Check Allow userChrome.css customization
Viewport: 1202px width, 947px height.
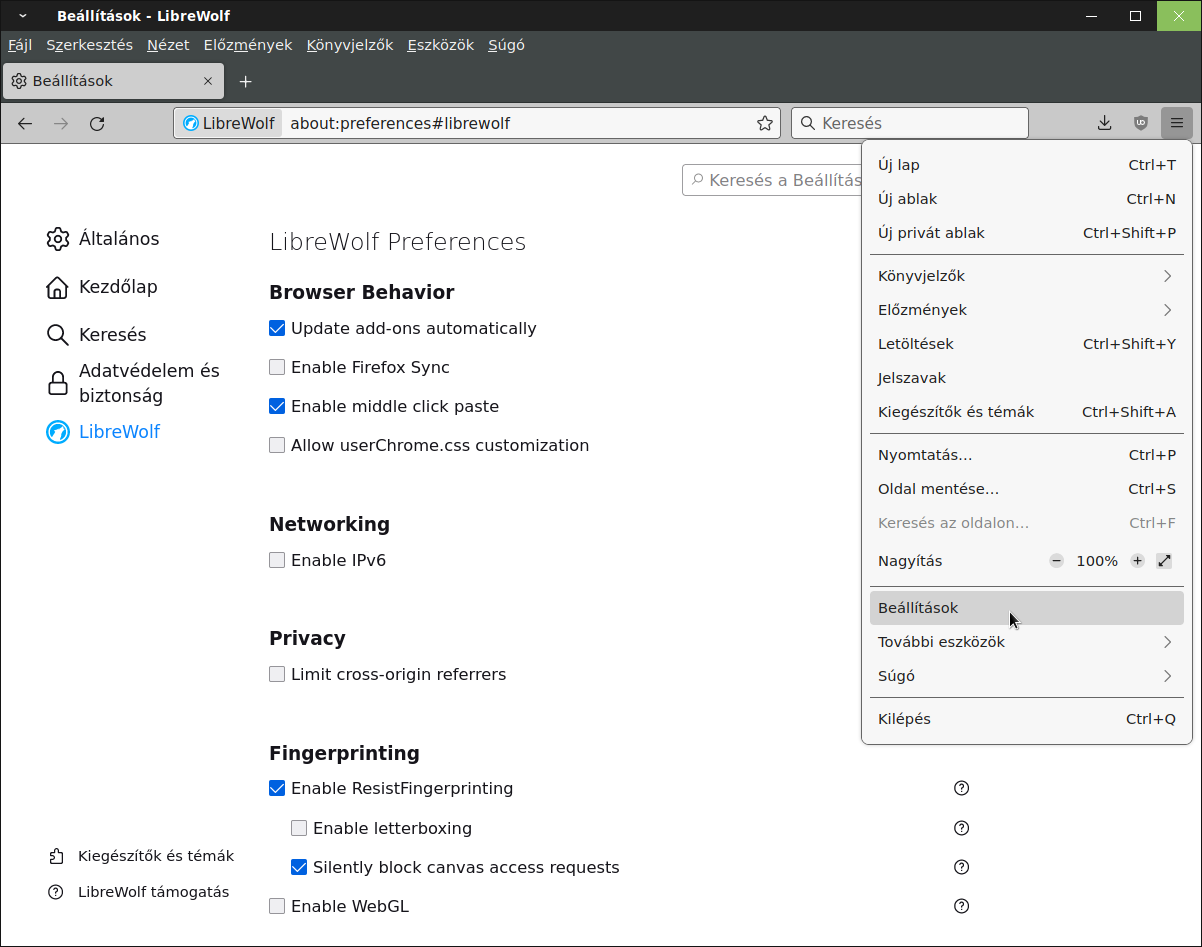click(x=277, y=445)
